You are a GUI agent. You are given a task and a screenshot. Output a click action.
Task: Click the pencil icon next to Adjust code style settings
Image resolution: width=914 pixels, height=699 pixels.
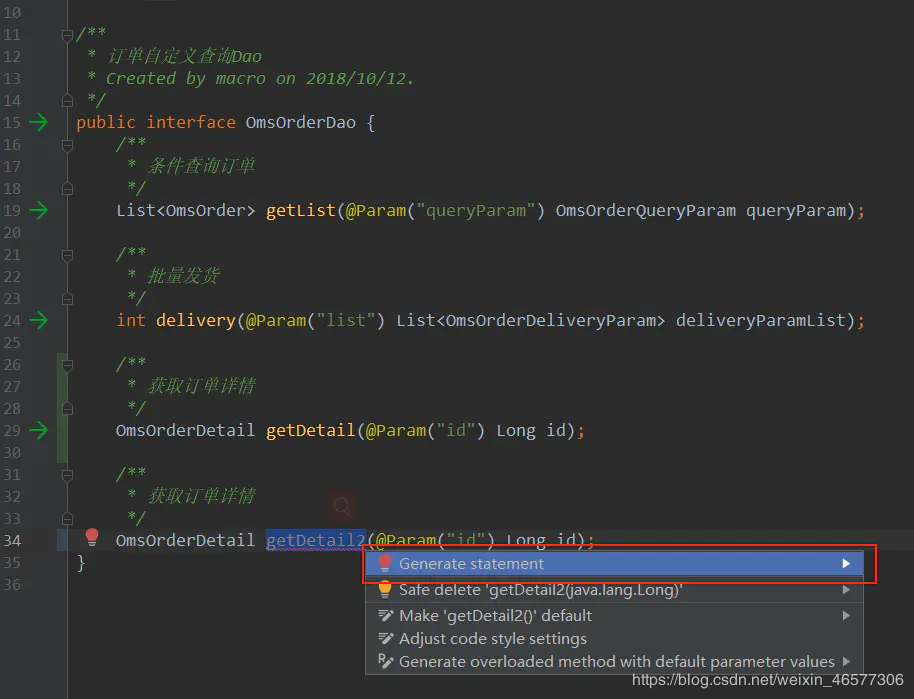click(x=386, y=638)
